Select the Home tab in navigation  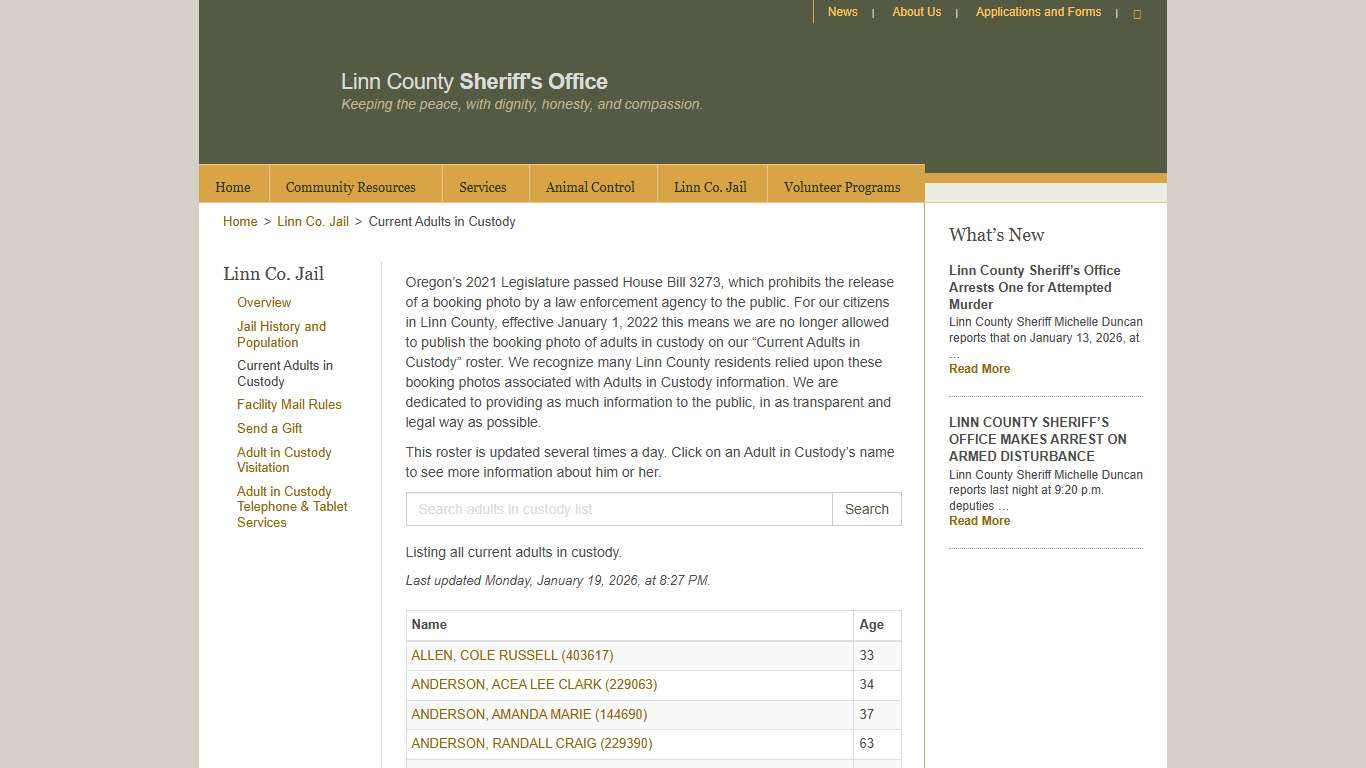(x=232, y=186)
